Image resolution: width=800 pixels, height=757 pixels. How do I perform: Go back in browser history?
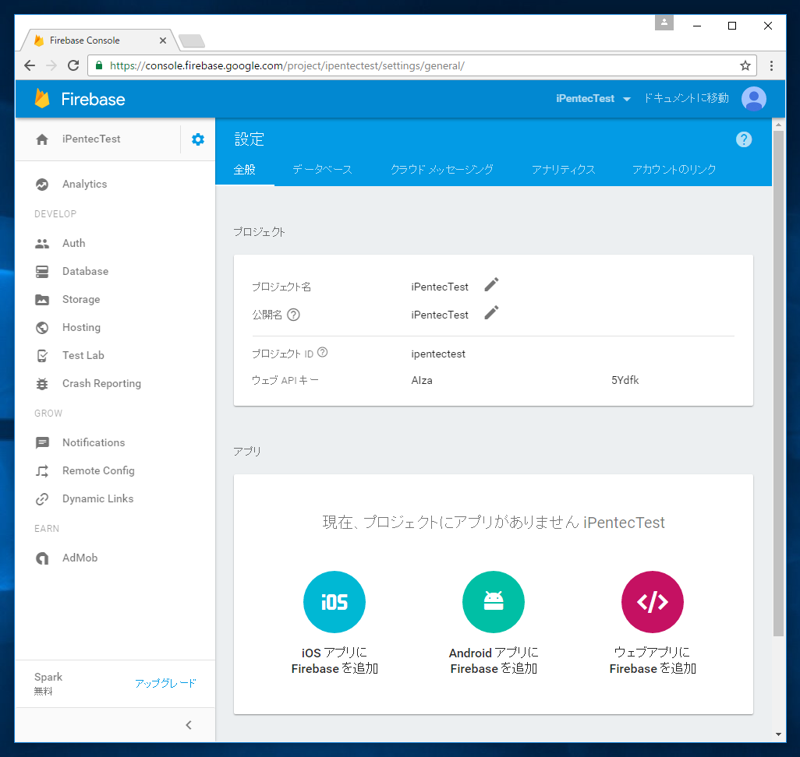[x=30, y=66]
